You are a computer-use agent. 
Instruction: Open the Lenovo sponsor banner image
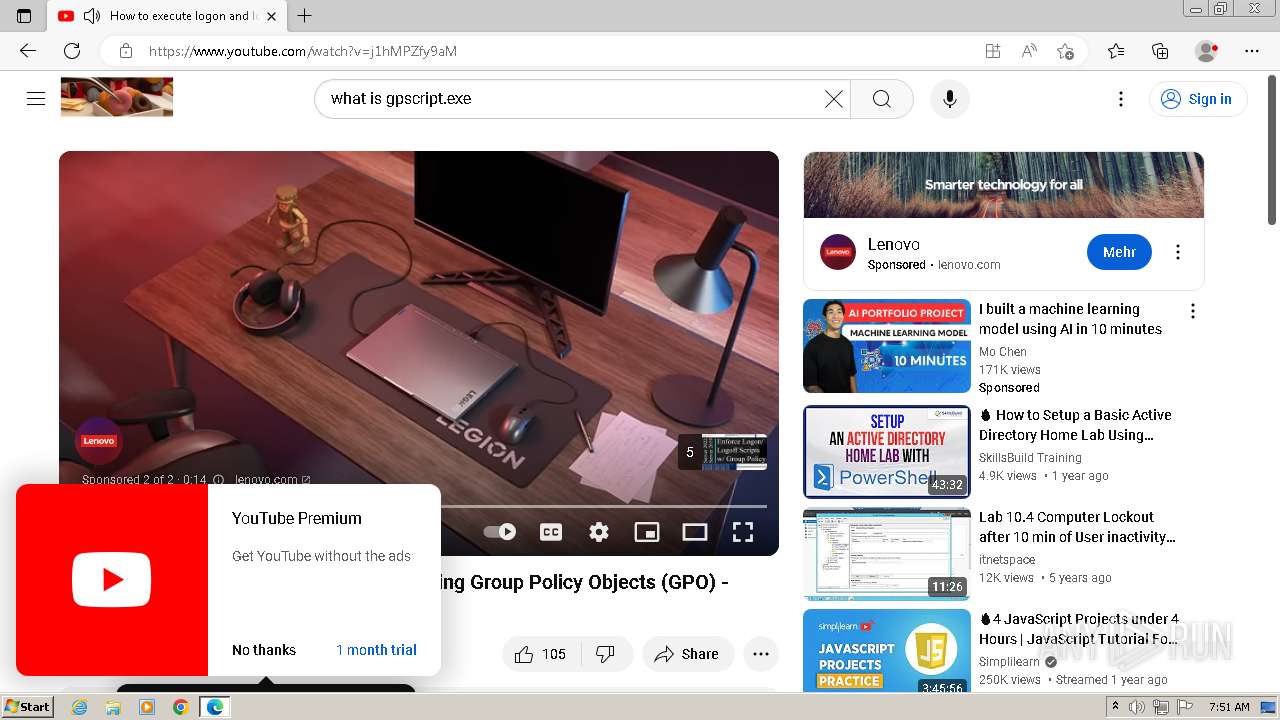[x=1003, y=185]
